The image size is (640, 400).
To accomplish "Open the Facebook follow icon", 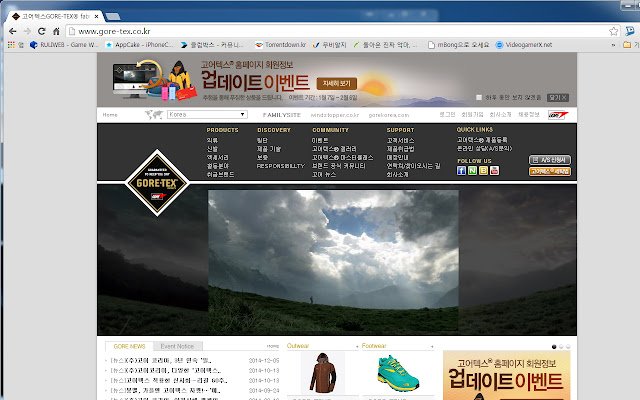I will coord(461,171).
